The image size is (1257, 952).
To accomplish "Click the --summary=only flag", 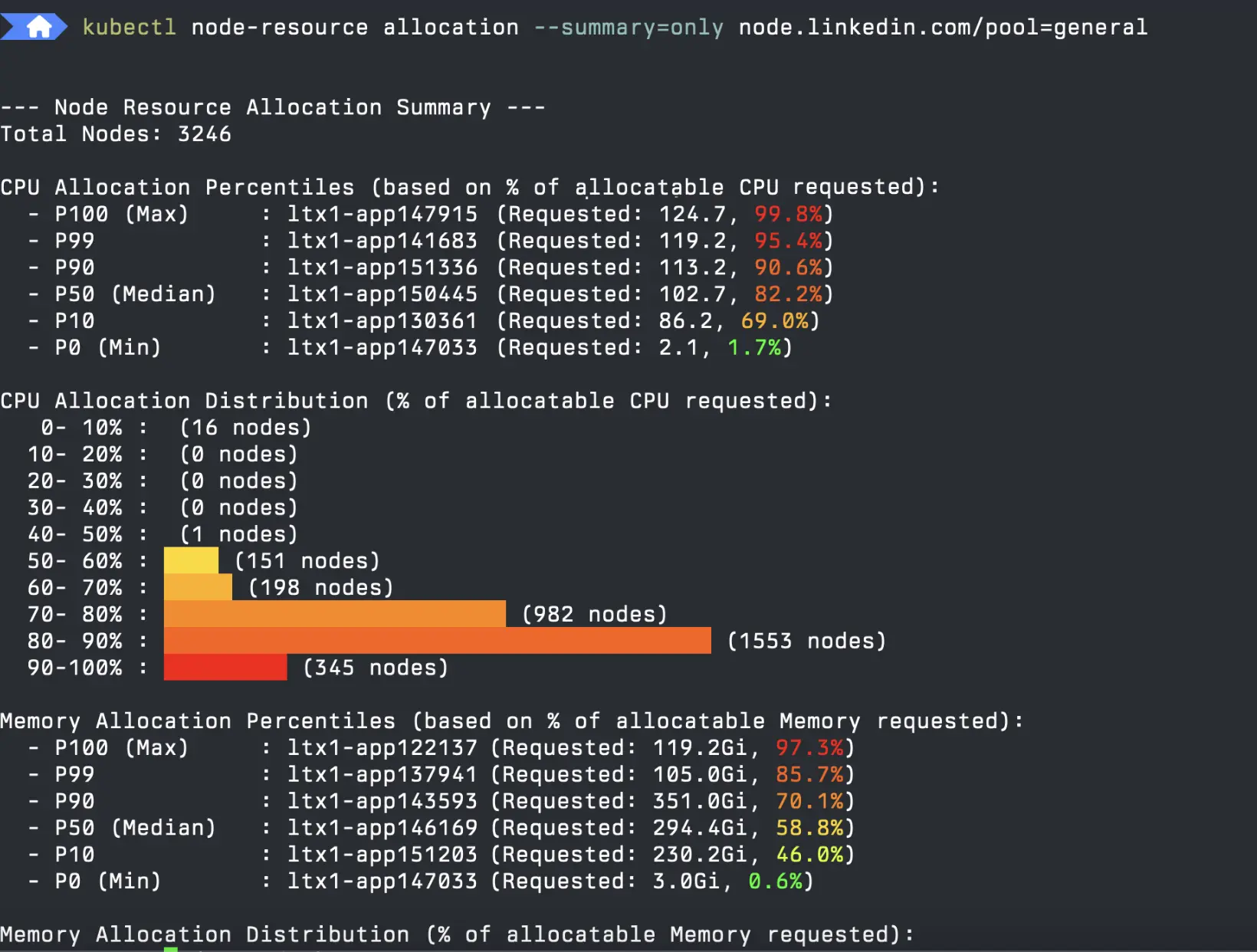I will click(628, 28).
